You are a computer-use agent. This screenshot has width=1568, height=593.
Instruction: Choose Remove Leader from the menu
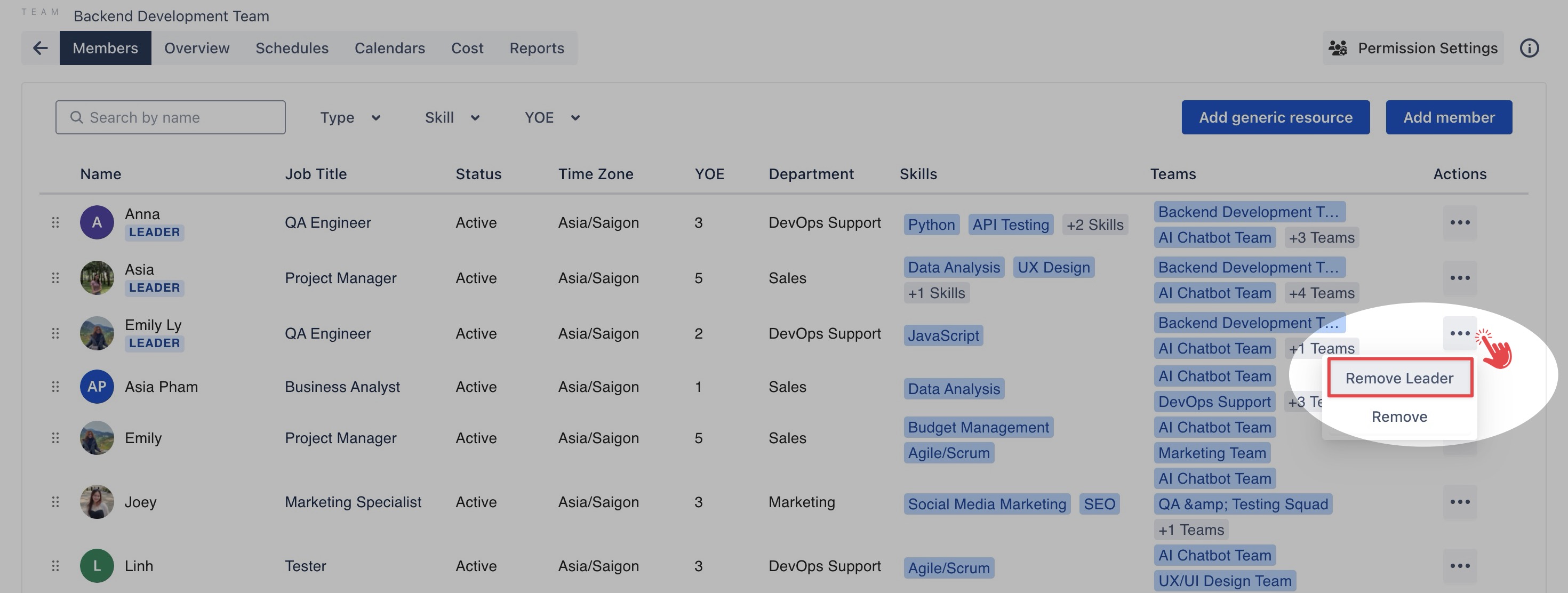coord(1399,378)
